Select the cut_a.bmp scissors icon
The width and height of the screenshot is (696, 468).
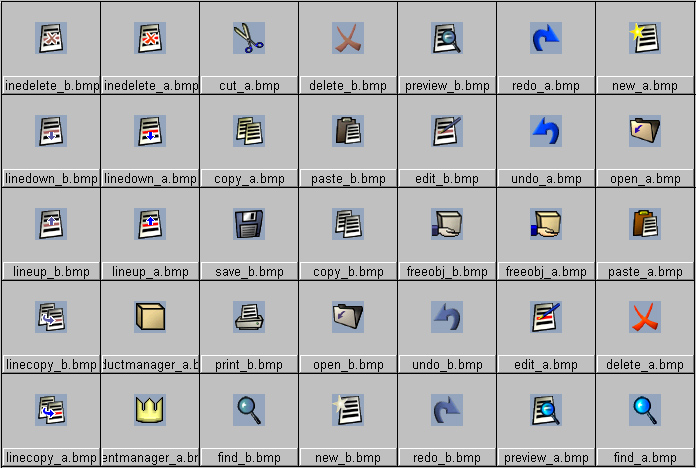tap(249, 38)
